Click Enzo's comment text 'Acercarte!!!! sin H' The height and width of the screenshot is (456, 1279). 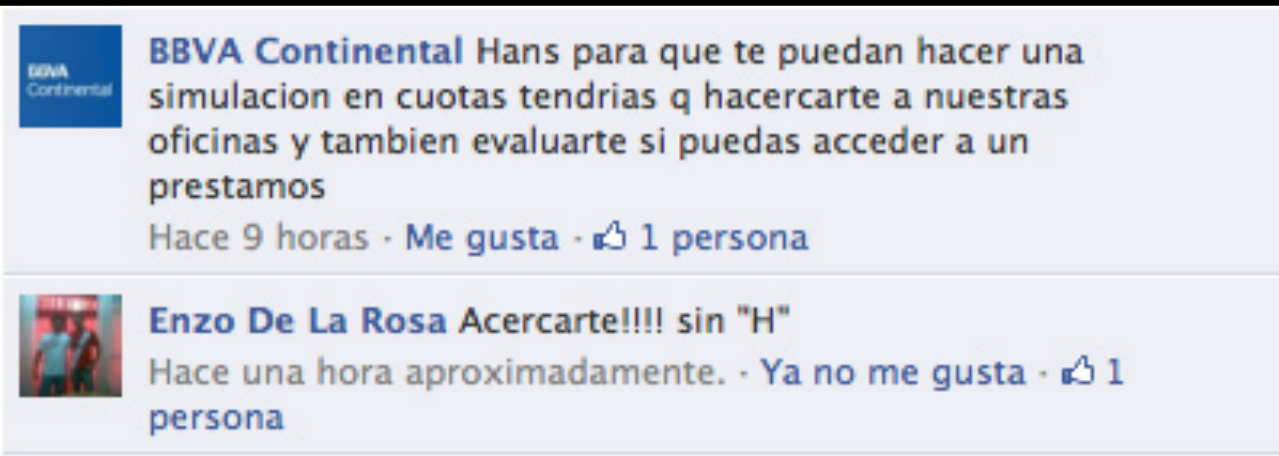pos(625,322)
